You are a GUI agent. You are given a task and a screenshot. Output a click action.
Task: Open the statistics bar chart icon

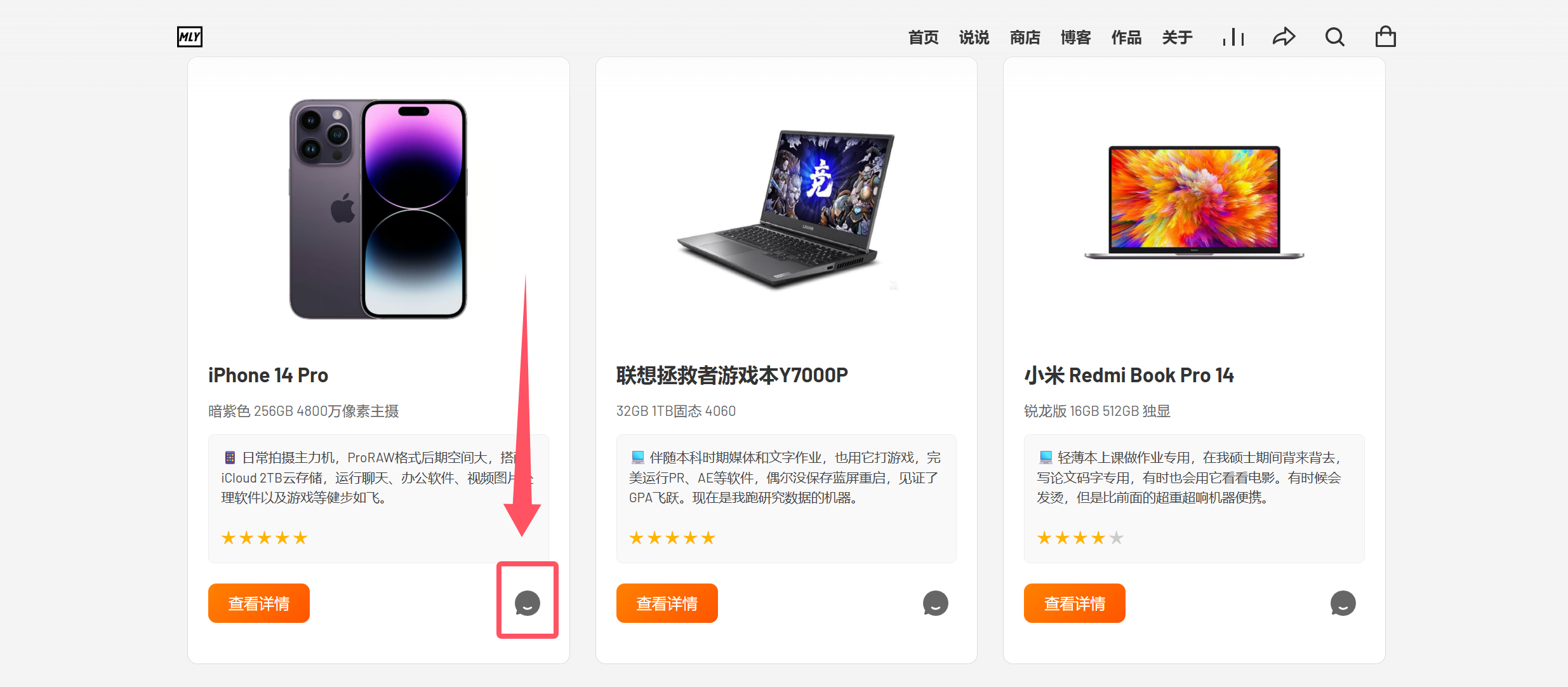click(x=1233, y=37)
